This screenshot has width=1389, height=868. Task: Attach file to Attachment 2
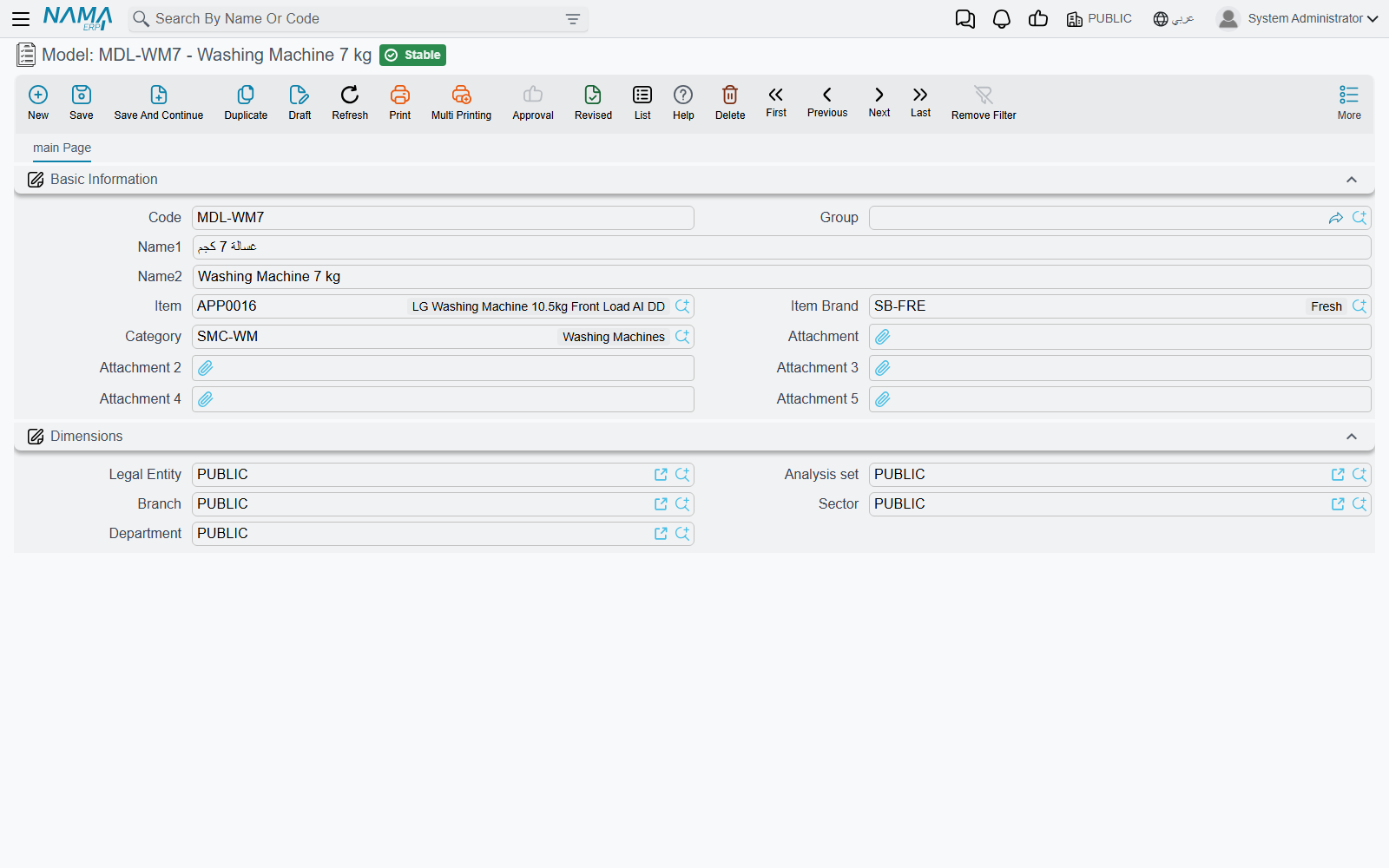(206, 368)
